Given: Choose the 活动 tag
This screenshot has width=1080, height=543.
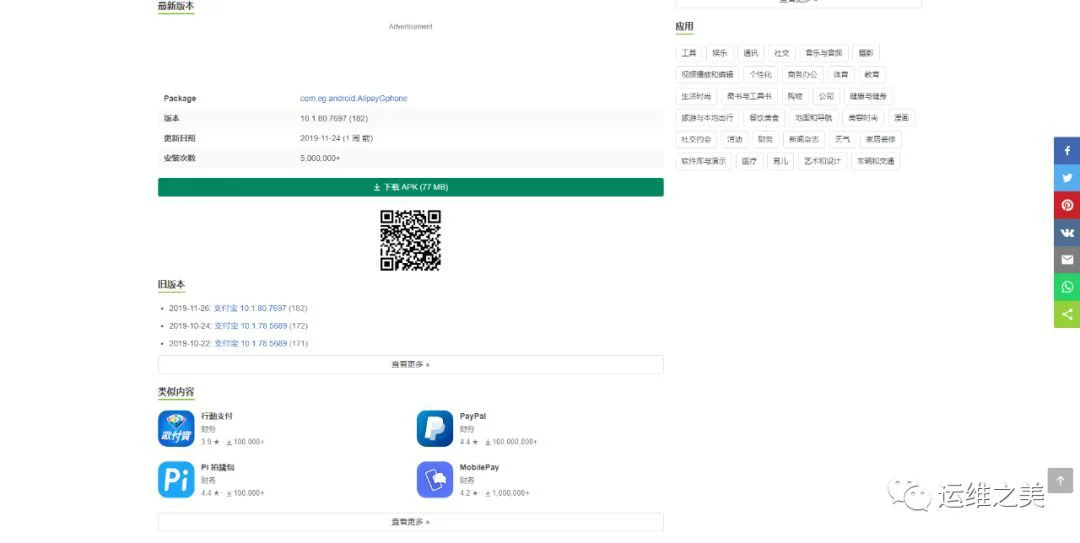Looking at the screenshot, I should point(735,139).
